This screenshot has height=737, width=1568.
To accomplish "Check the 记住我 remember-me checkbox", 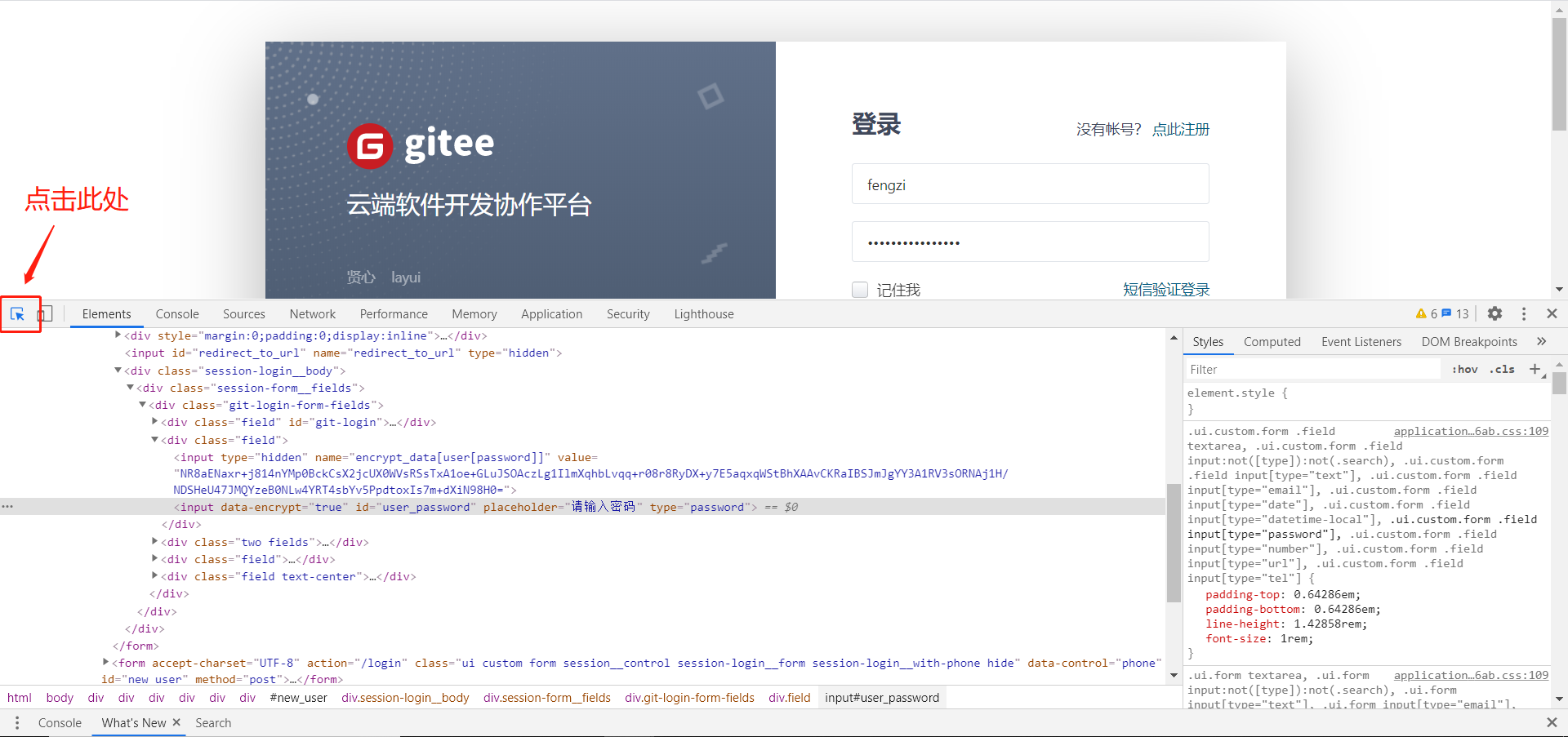I will (x=859, y=290).
